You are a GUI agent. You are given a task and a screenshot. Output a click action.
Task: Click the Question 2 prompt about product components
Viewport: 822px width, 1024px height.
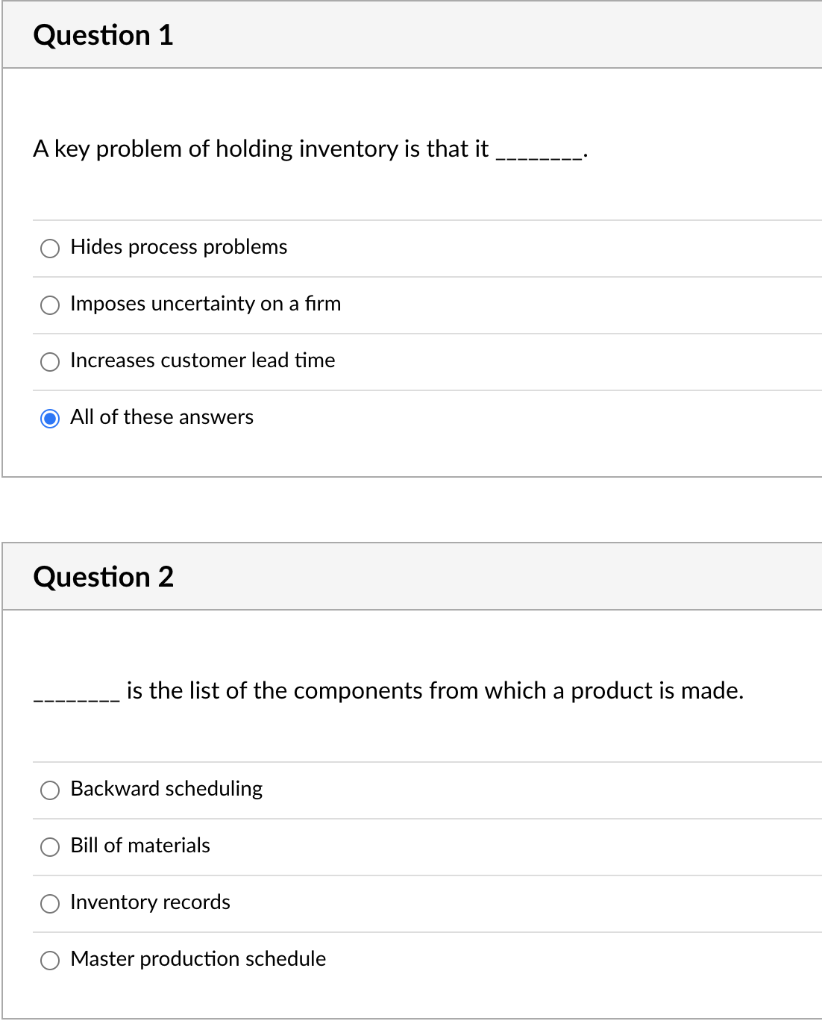[388, 690]
